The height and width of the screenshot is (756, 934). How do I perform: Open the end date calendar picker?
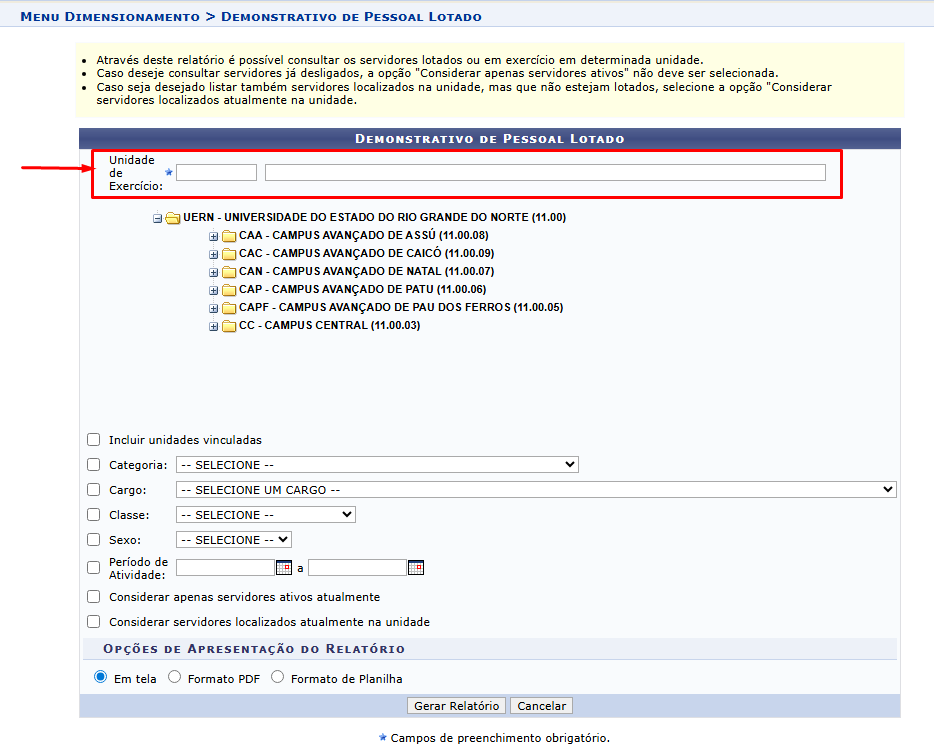tap(415, 568)
